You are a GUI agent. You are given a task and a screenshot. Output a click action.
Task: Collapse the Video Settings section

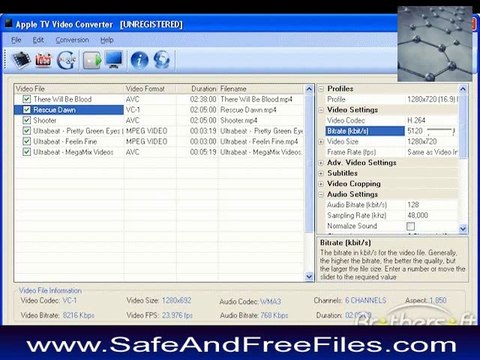tap(321, 110)
